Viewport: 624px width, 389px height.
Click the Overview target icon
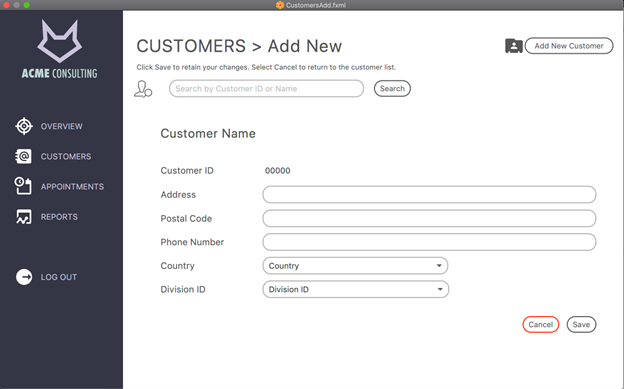tap(24, 126)
